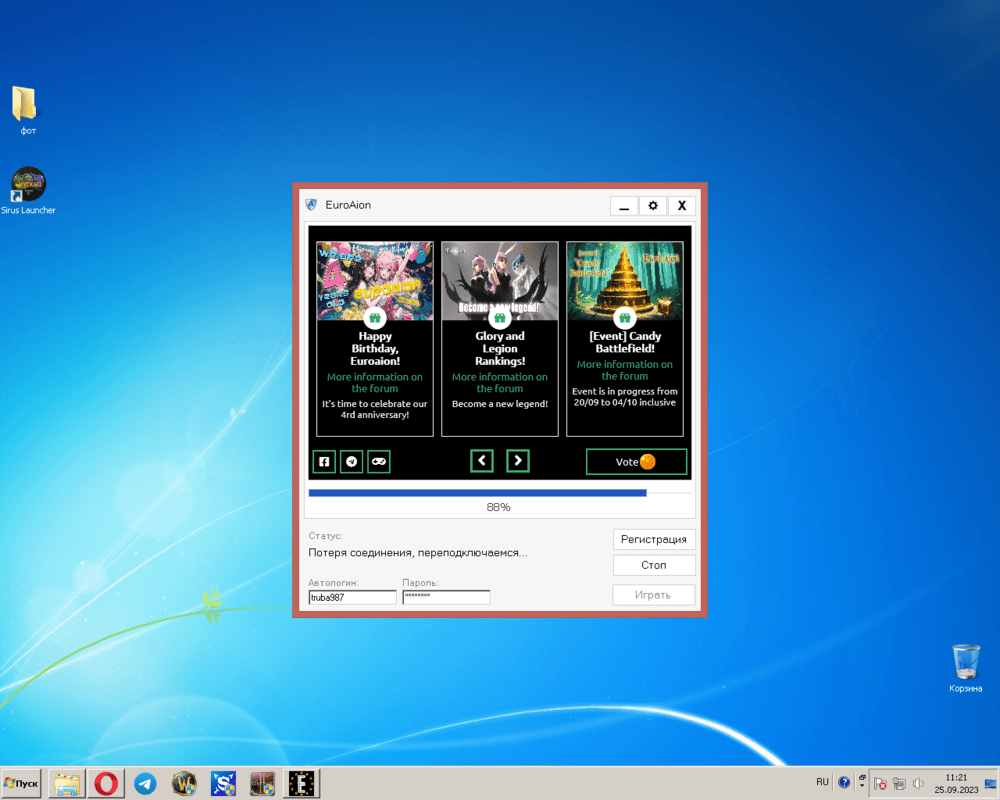Follow forum link under Happy Birthday news
Viewport: 1000px width, 800px height.
tap(374, 382)
